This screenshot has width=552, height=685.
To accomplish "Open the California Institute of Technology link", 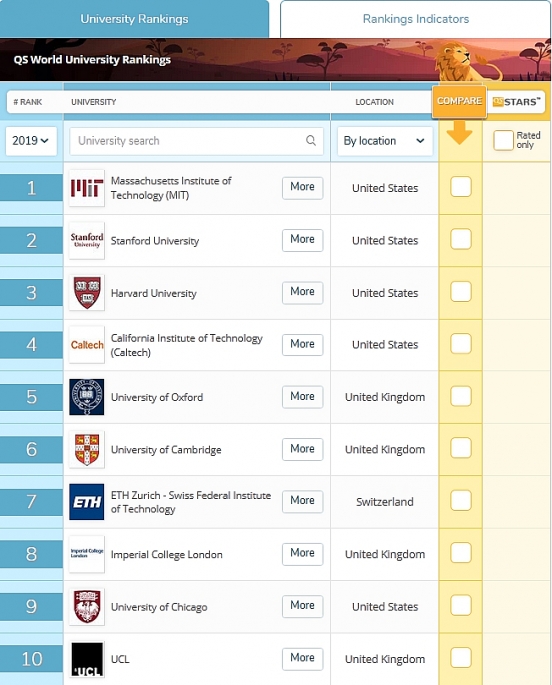I will pyautogui.click(x=186, y=345).
